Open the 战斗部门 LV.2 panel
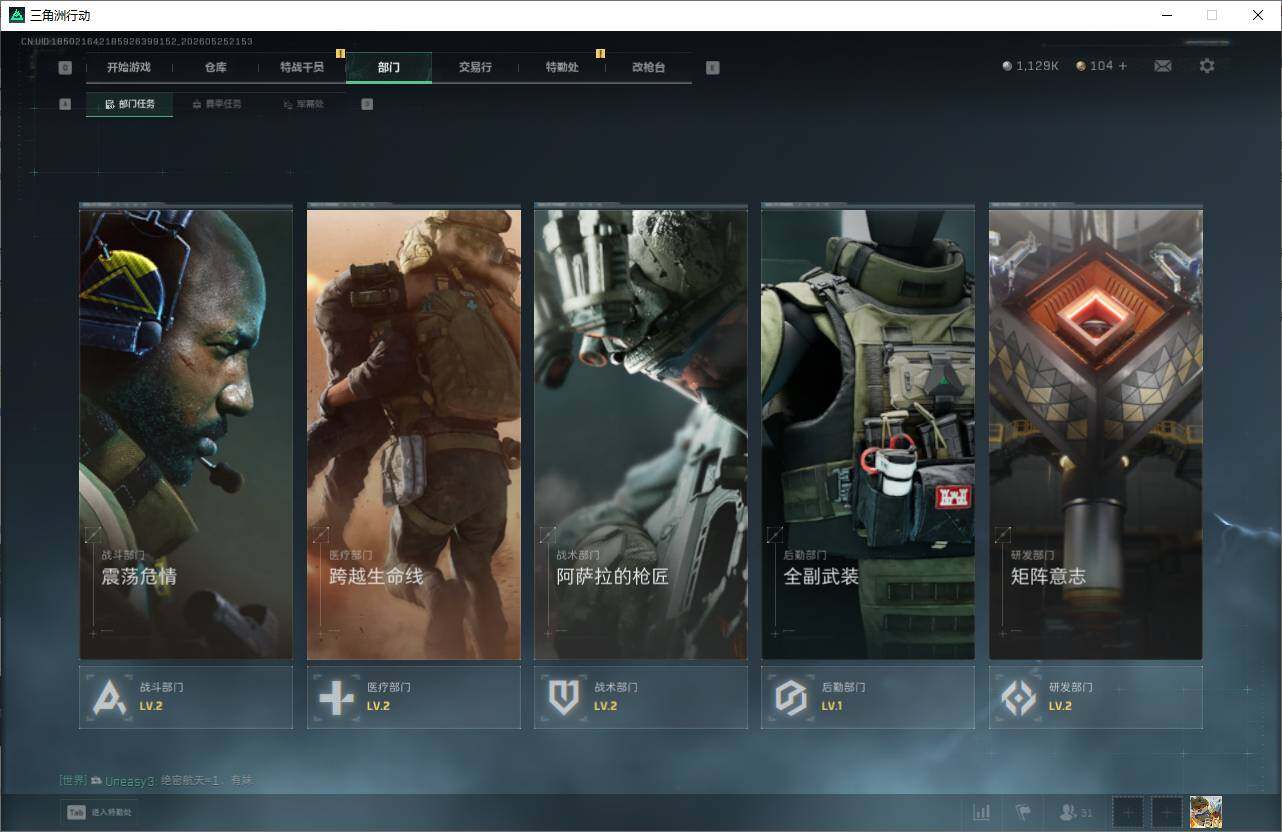This screenshot has width=1282, height=832. [x=186, y=697]
